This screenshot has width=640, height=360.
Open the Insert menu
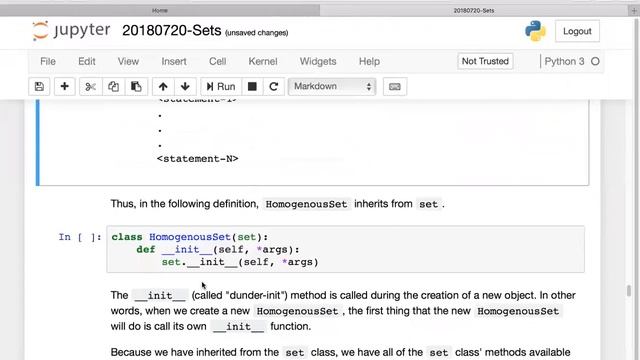point(174,61)
